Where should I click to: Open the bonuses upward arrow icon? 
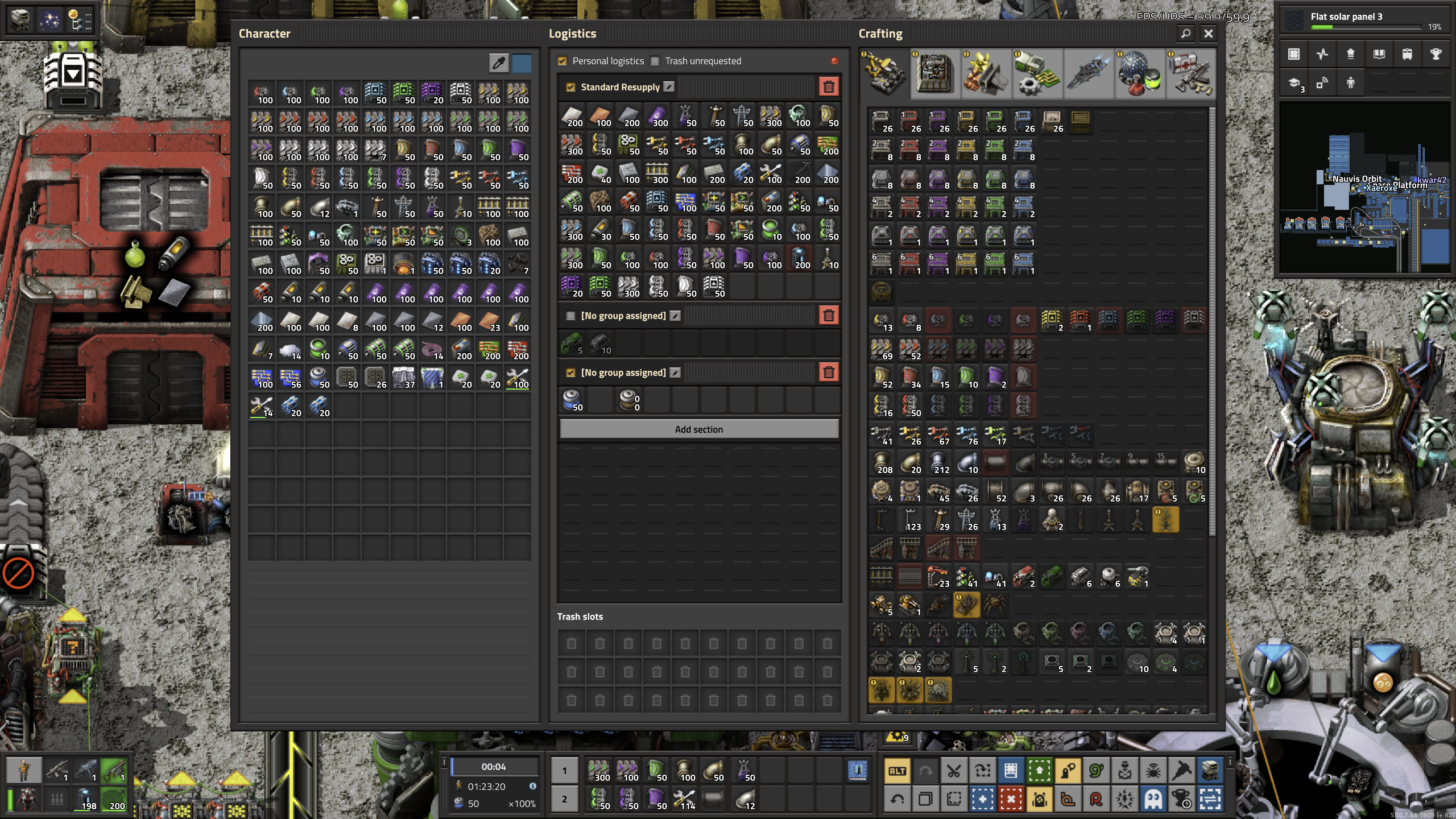[x=1351, y=54]
